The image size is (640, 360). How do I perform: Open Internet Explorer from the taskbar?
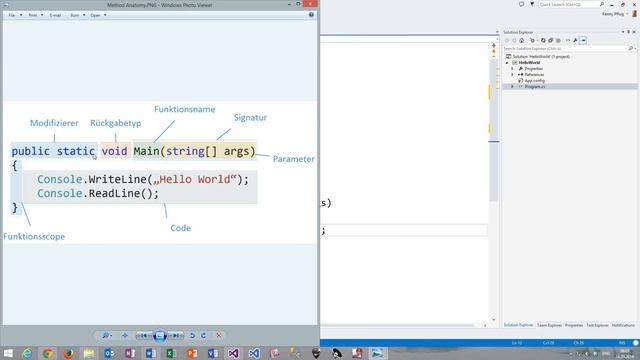[x=27, y=353]
